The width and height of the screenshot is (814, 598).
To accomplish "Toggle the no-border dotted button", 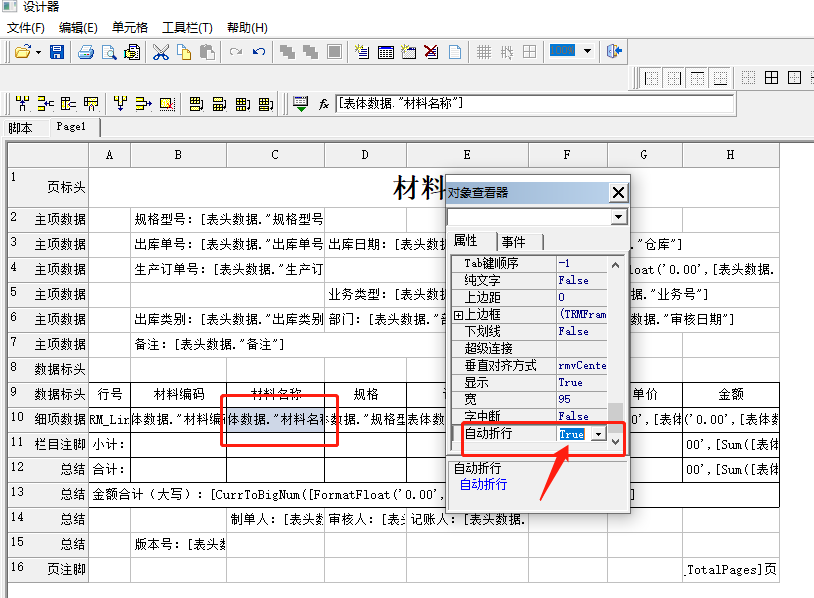I will pos(748,78).
